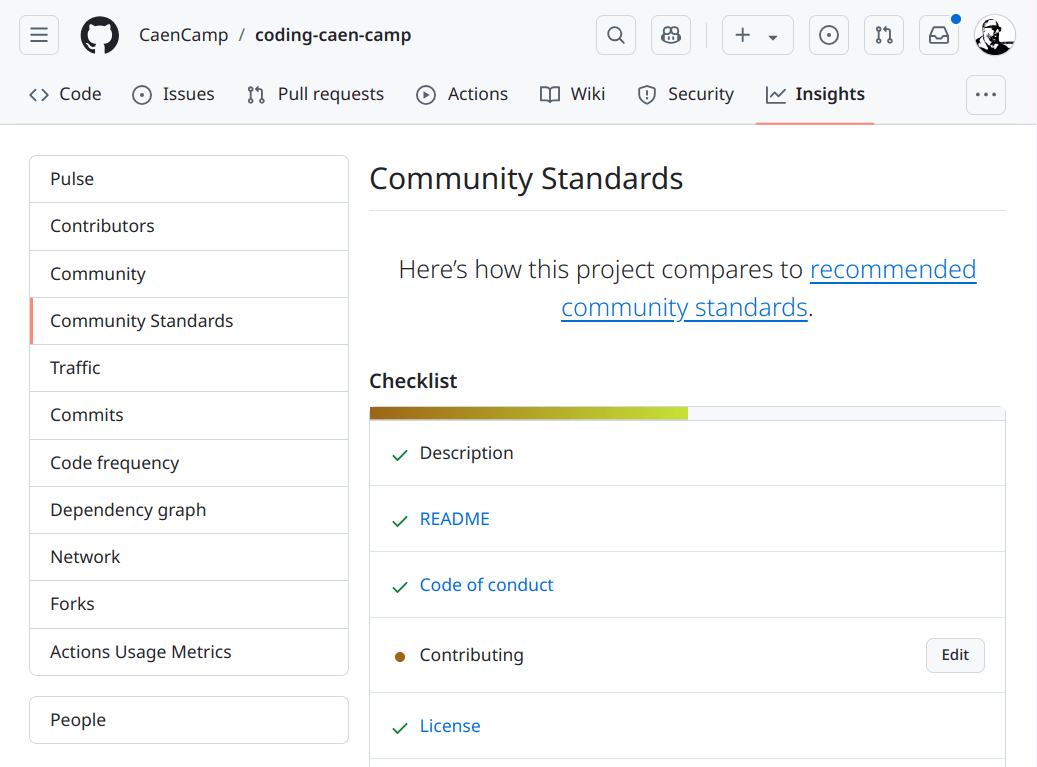This screenshot has height=767, width=1037.
Task: Switch to the Code tab
Action: coord(66,94)
